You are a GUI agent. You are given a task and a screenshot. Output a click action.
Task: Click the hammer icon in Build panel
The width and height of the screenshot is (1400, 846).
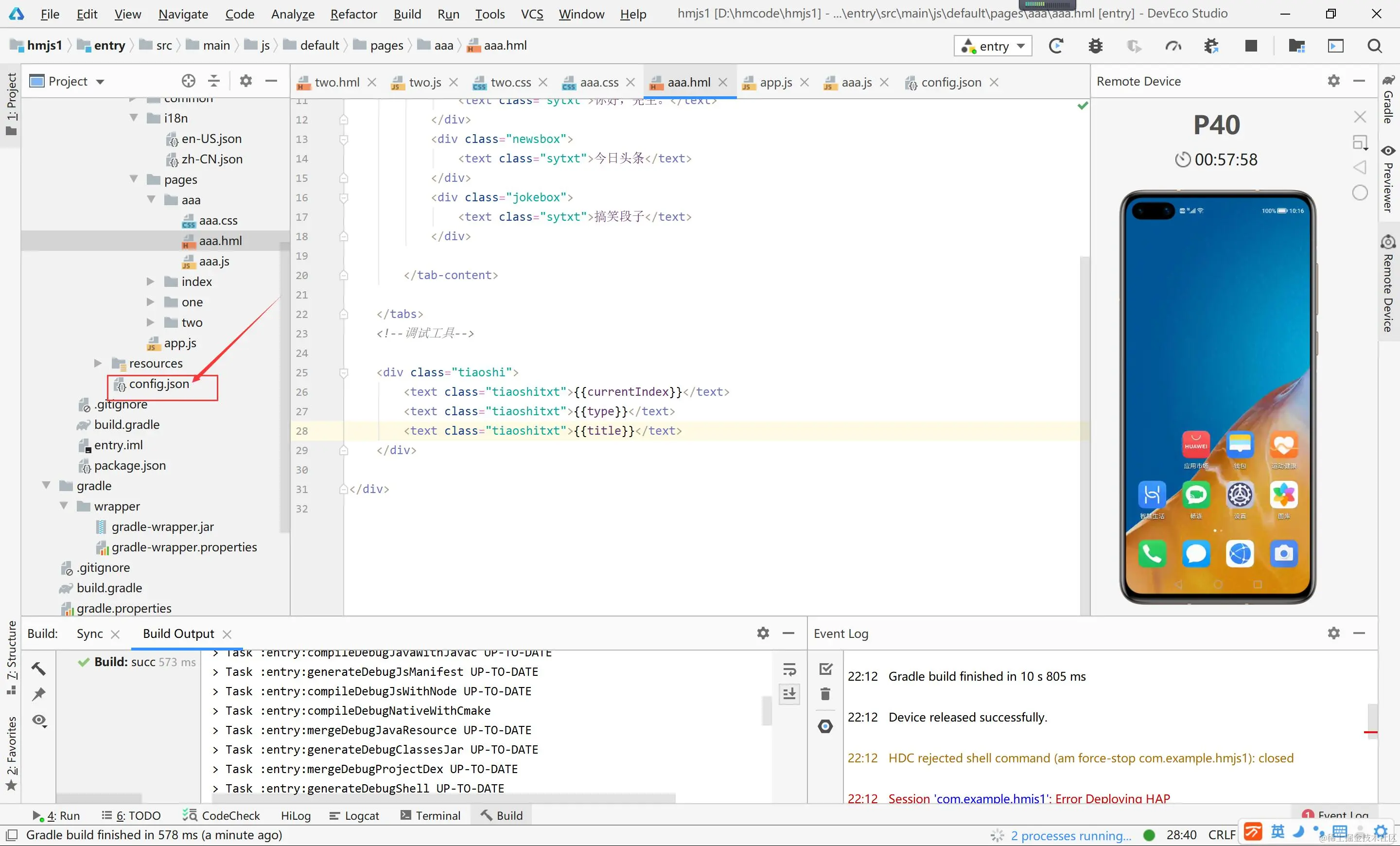[38, 668]
